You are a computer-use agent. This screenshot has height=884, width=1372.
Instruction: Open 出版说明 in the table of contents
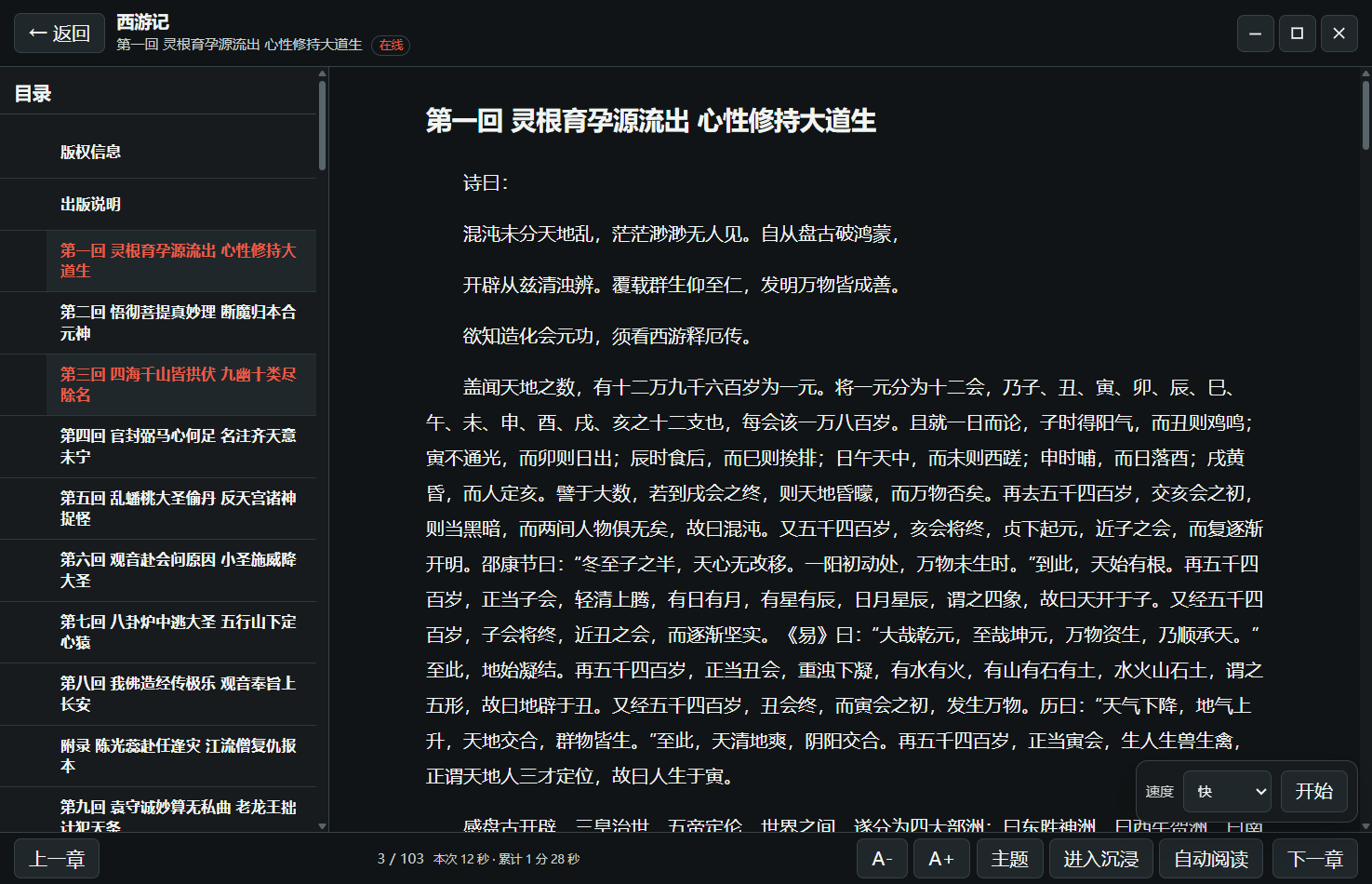coord(158,204)
